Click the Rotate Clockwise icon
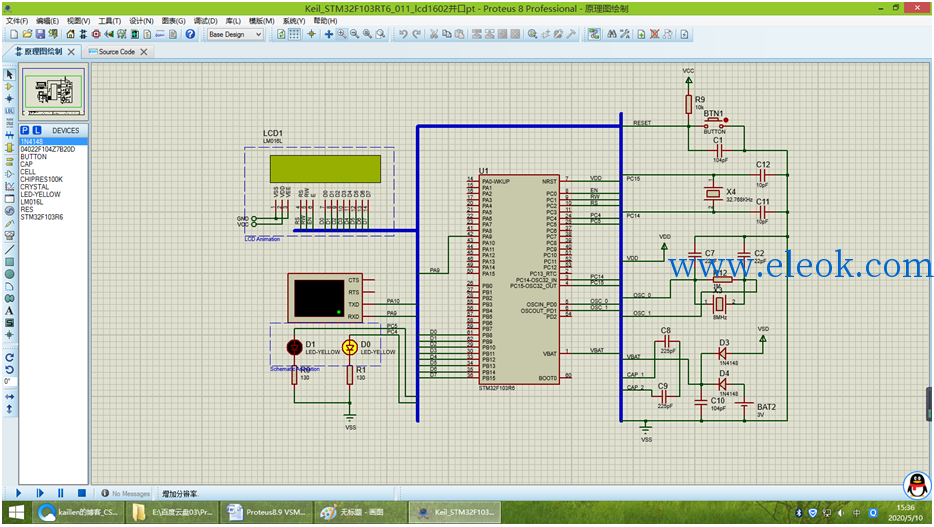This screenshot has height=527, width=934. (x=9, y=358)
